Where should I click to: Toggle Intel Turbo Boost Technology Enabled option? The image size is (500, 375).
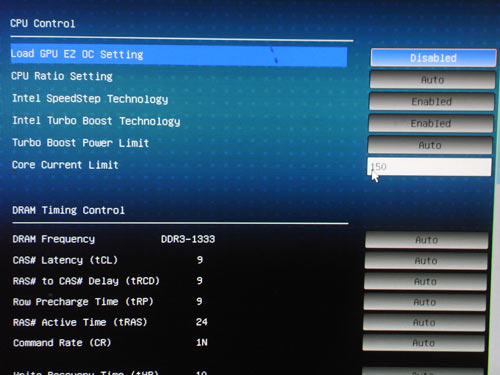[431, 123]
